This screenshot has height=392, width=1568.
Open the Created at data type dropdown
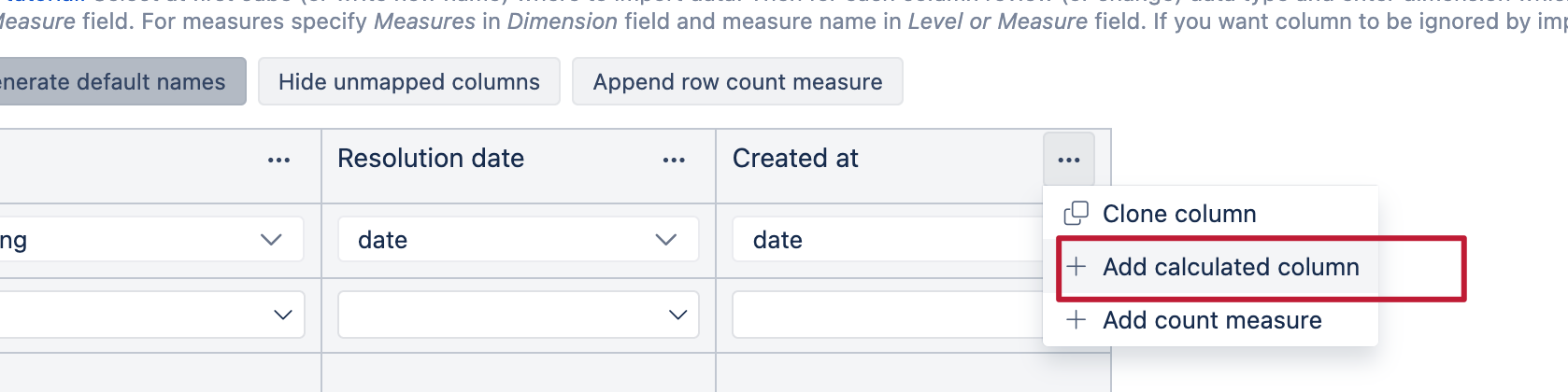pyautogui.click(x=888, y=240)
